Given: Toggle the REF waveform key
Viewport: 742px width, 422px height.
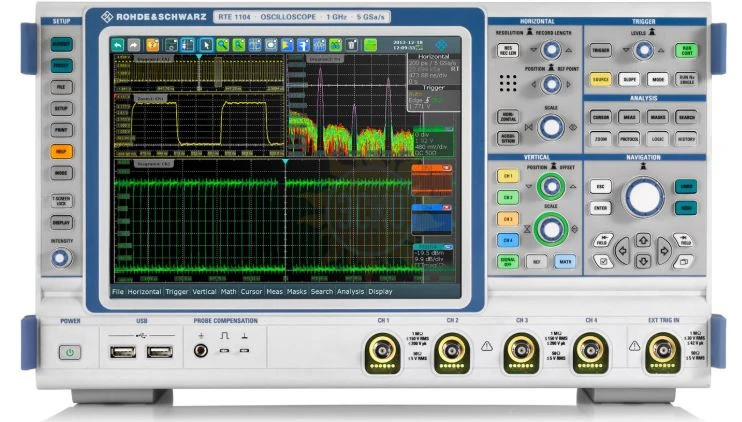Looking at the screenshot, I should click(x=537, y=262).
